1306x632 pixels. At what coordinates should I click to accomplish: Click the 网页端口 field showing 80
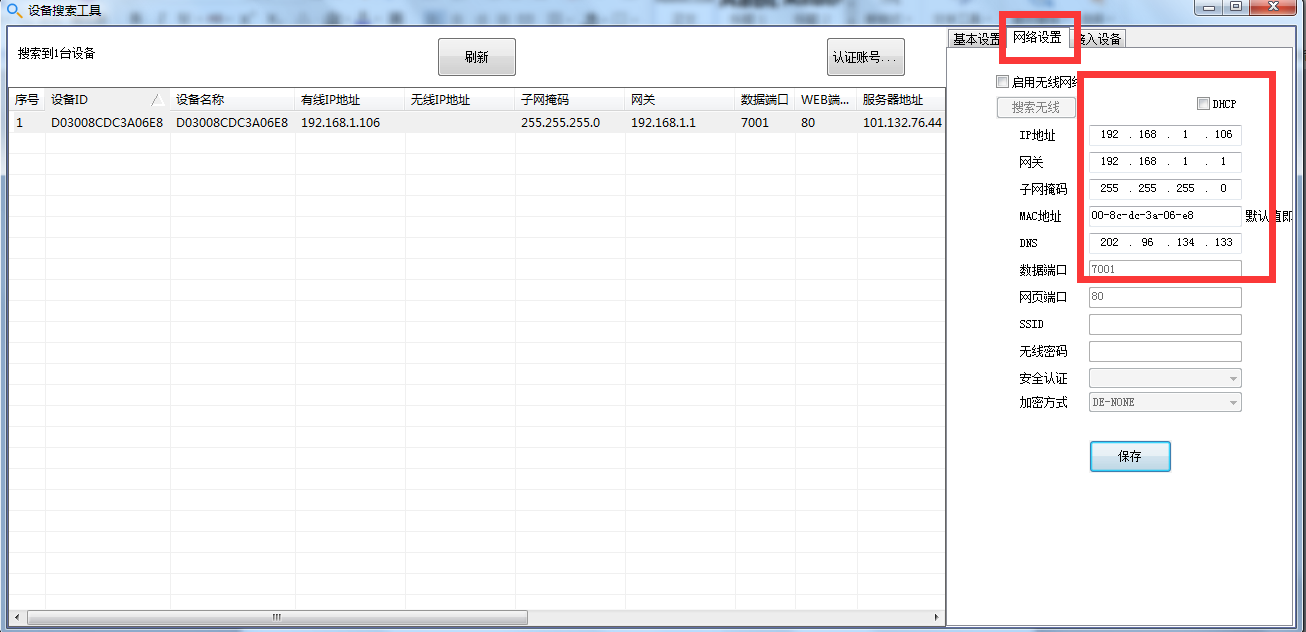[x=1165, y=297]
